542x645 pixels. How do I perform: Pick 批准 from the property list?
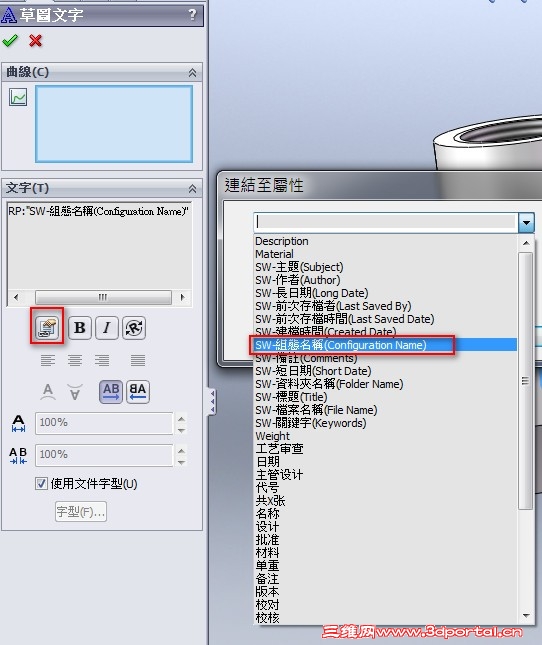[267, 539]
